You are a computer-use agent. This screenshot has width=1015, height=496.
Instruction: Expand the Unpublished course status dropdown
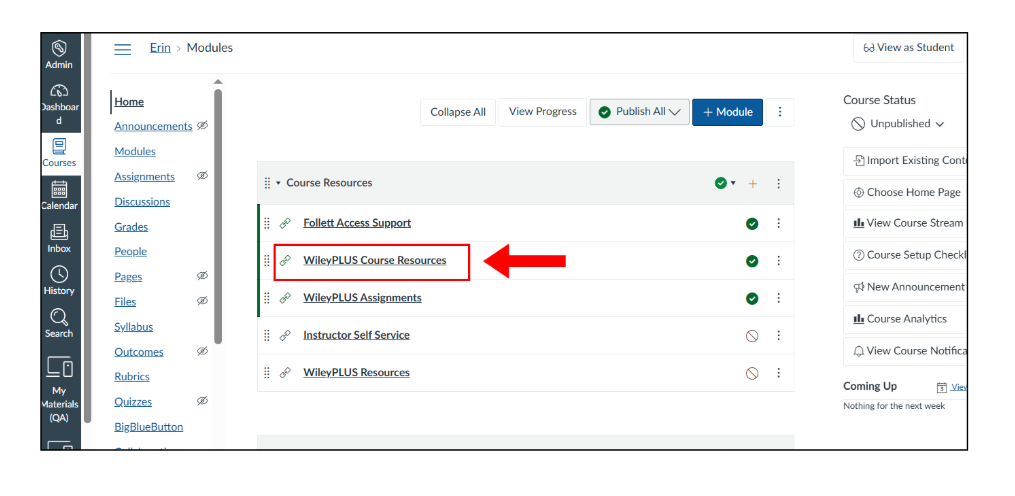coord(898,124)
